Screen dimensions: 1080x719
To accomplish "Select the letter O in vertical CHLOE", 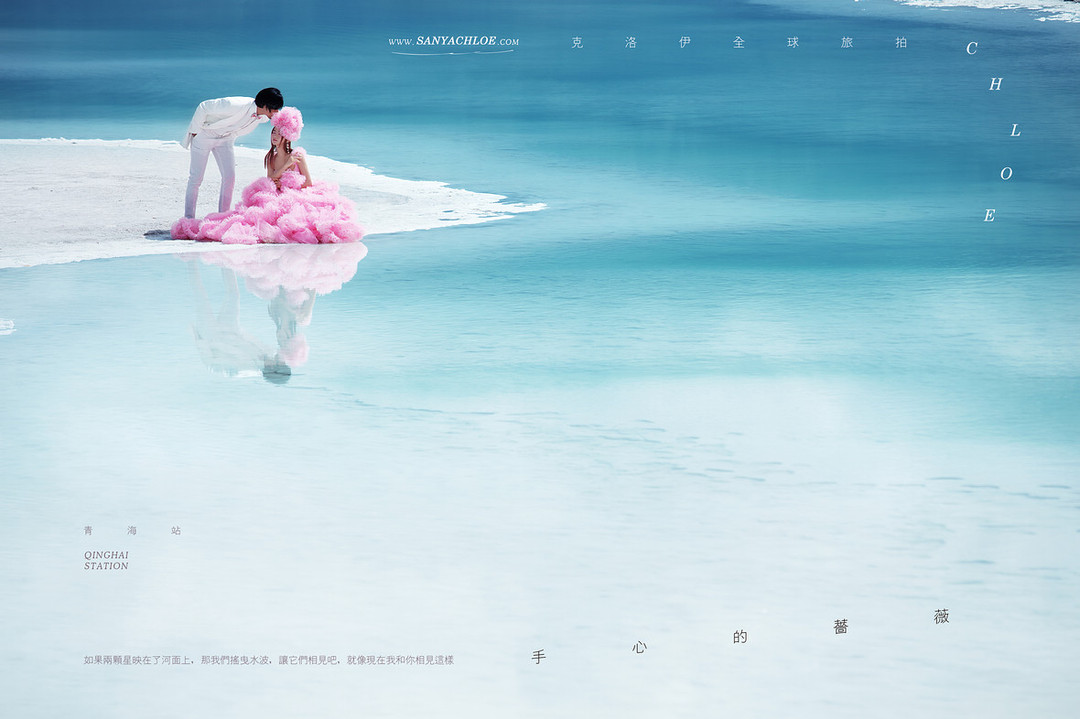I will [x=1006, y=174].
